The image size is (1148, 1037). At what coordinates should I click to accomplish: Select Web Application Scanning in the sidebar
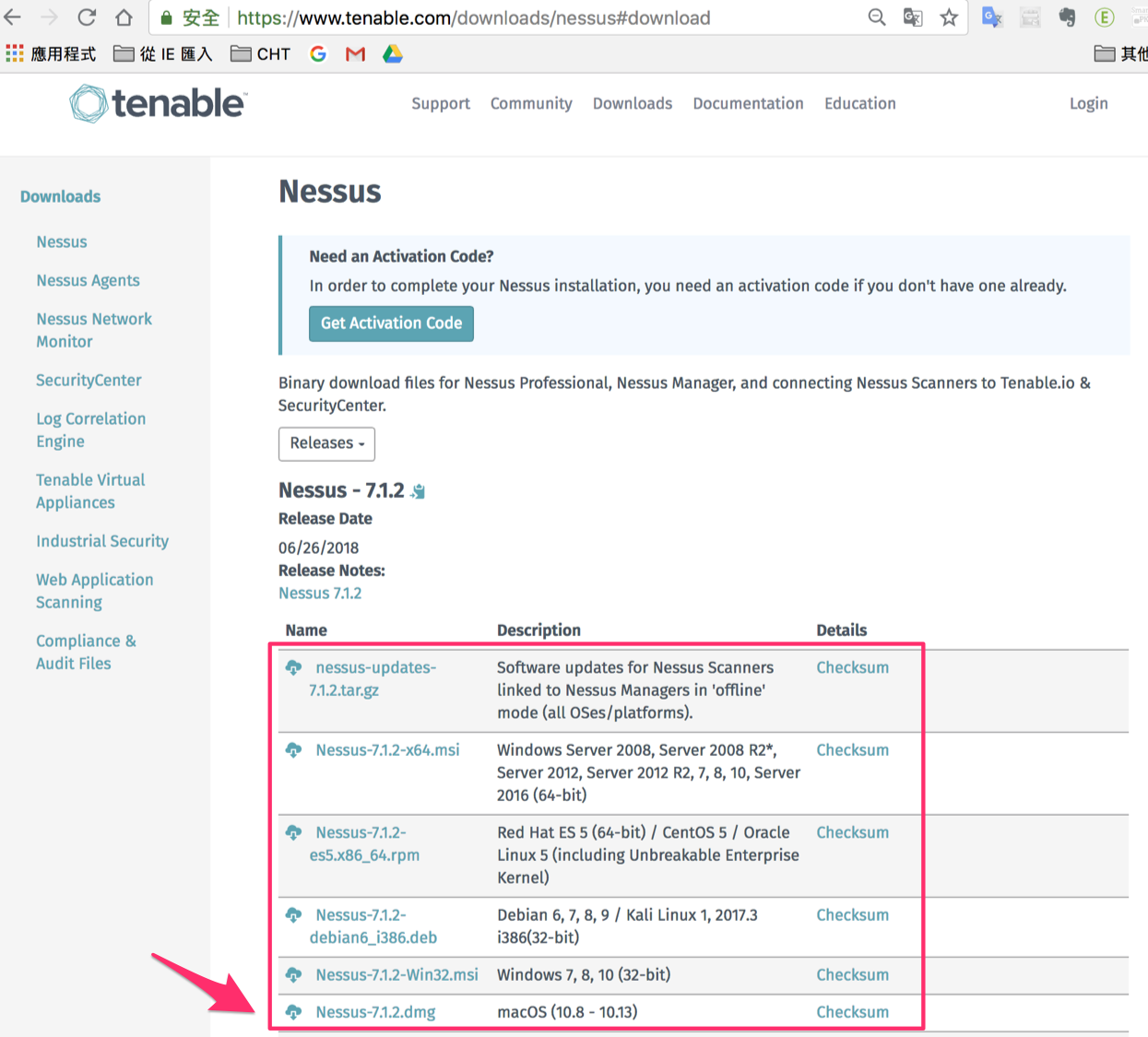[94, 591]
